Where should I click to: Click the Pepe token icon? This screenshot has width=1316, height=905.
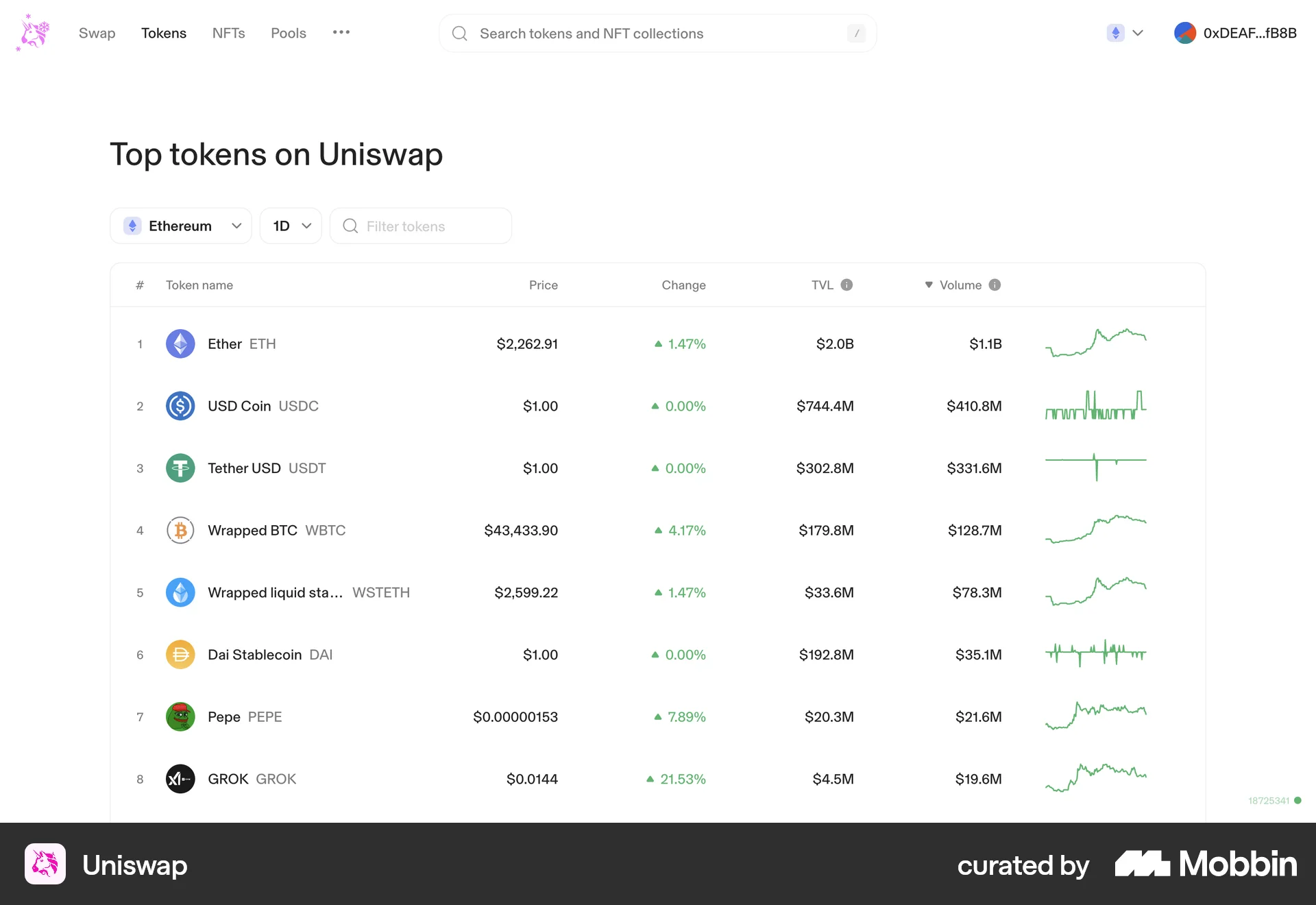point(180,716)
